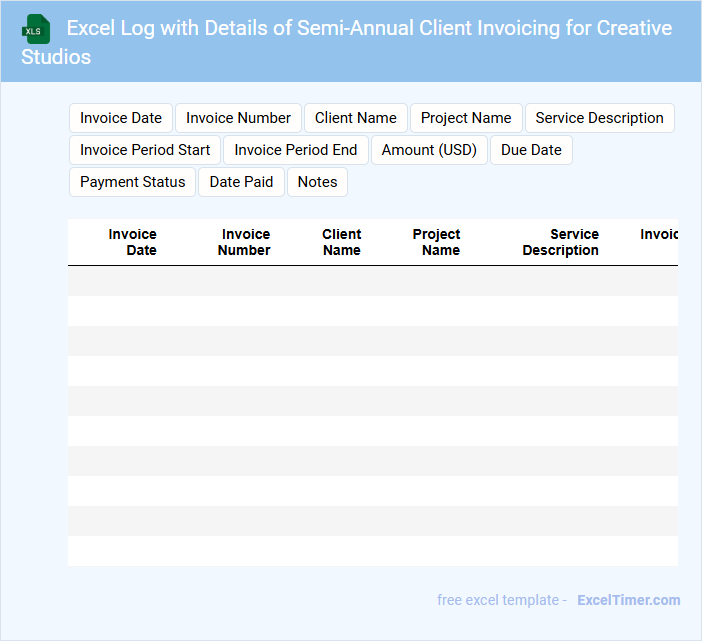Click the Project Name column header
Viewport: 702px width, 641px height.
click(437, 242)
